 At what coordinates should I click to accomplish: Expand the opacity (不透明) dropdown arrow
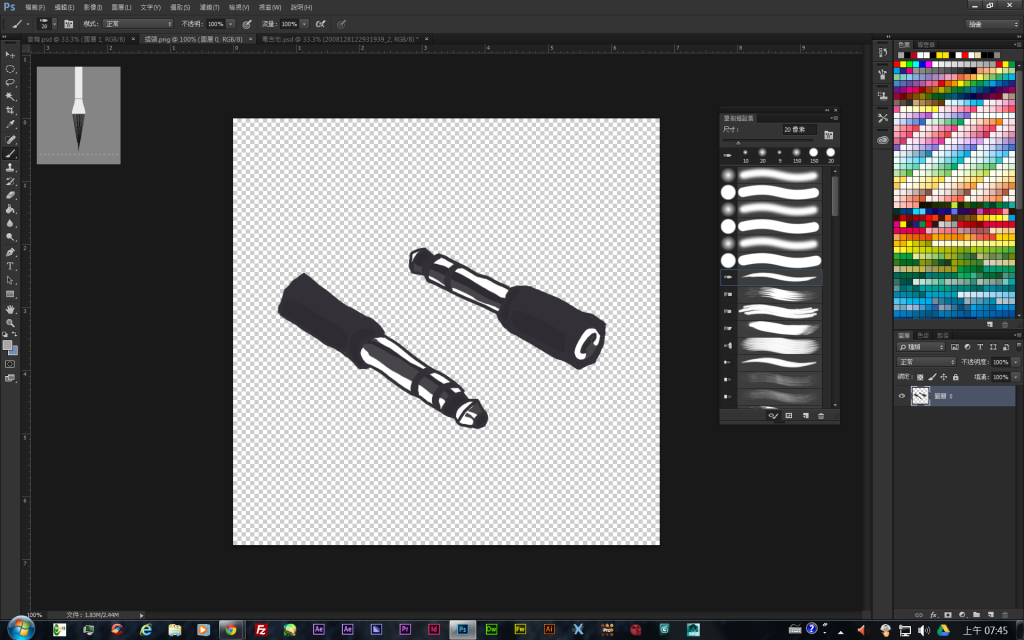click(x=231, y=23)
